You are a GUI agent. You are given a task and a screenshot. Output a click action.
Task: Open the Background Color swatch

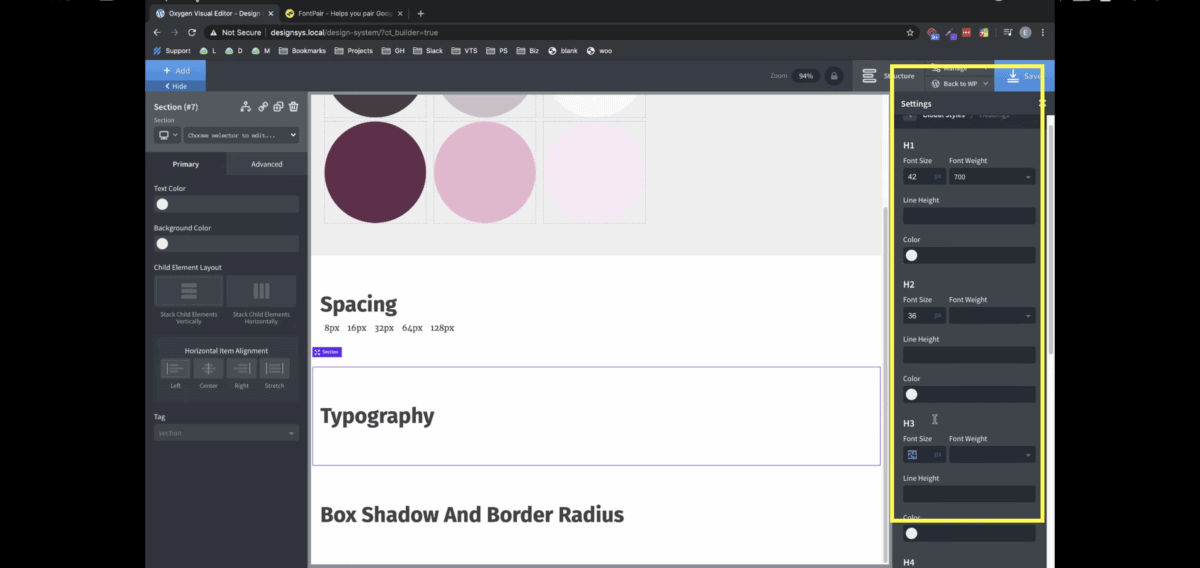tap(162, 243)
